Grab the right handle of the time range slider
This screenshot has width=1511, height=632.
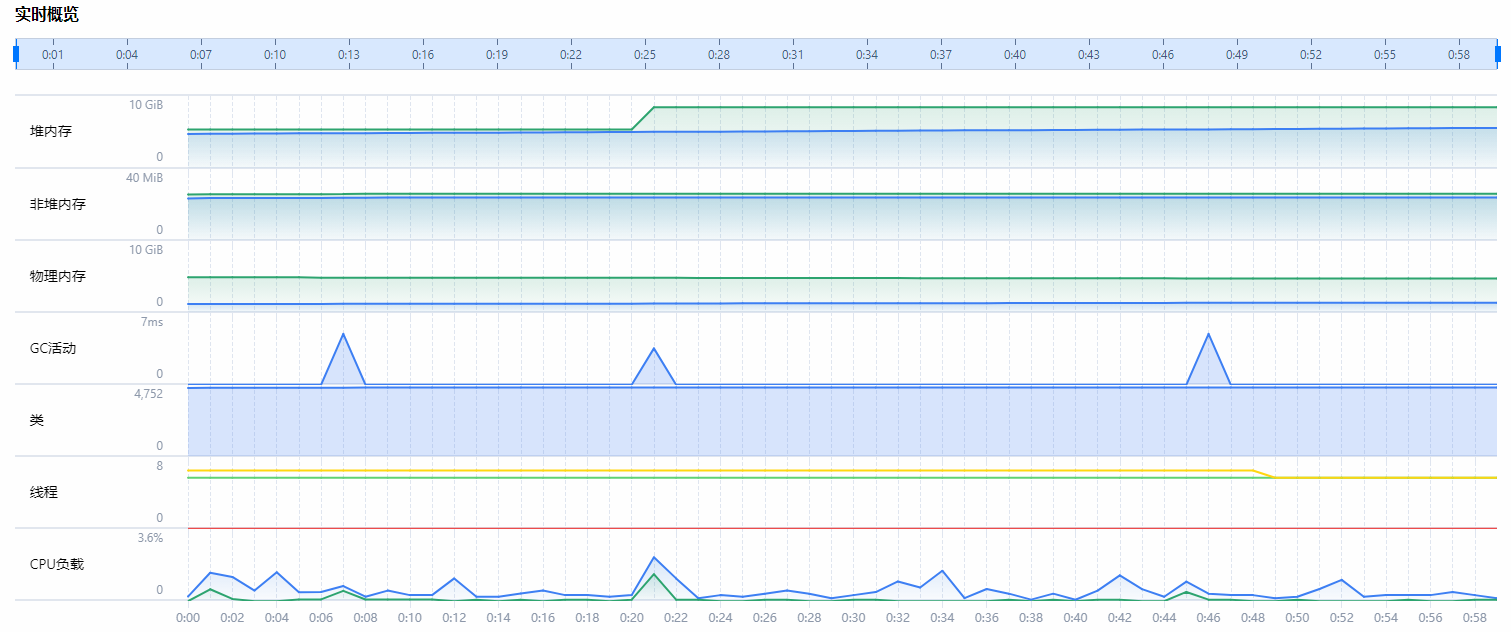coord(1498,54)
